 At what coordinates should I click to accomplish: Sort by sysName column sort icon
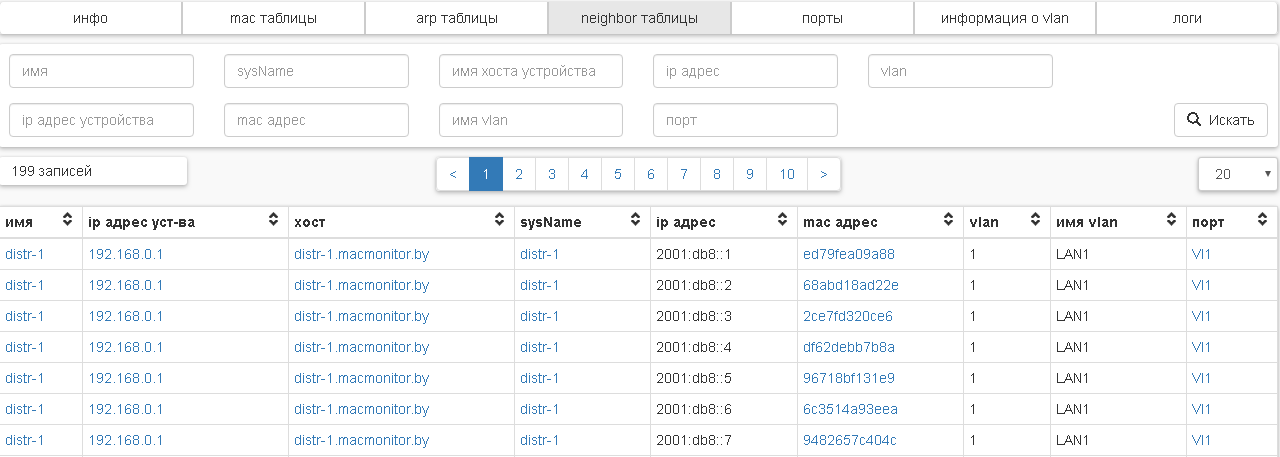(x=634, y=221)
